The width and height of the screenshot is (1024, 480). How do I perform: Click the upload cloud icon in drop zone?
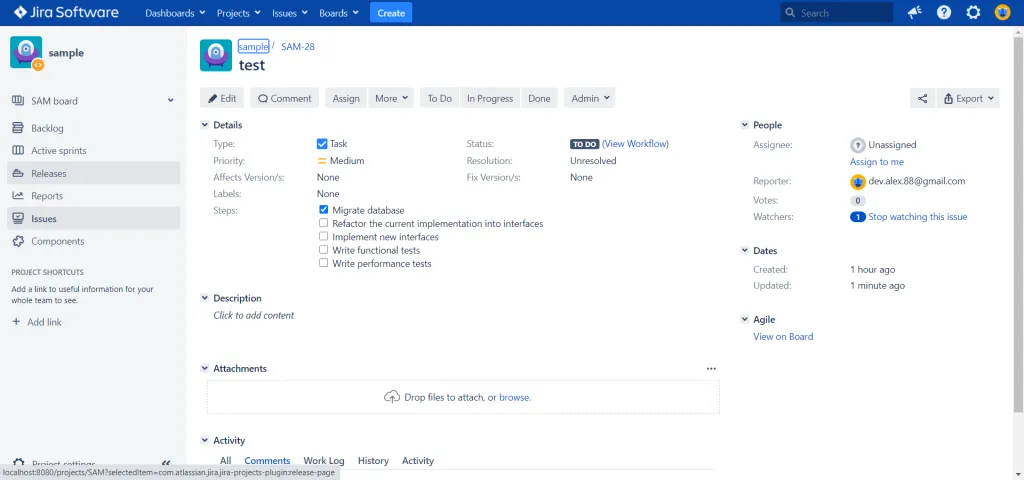(392, 397)
